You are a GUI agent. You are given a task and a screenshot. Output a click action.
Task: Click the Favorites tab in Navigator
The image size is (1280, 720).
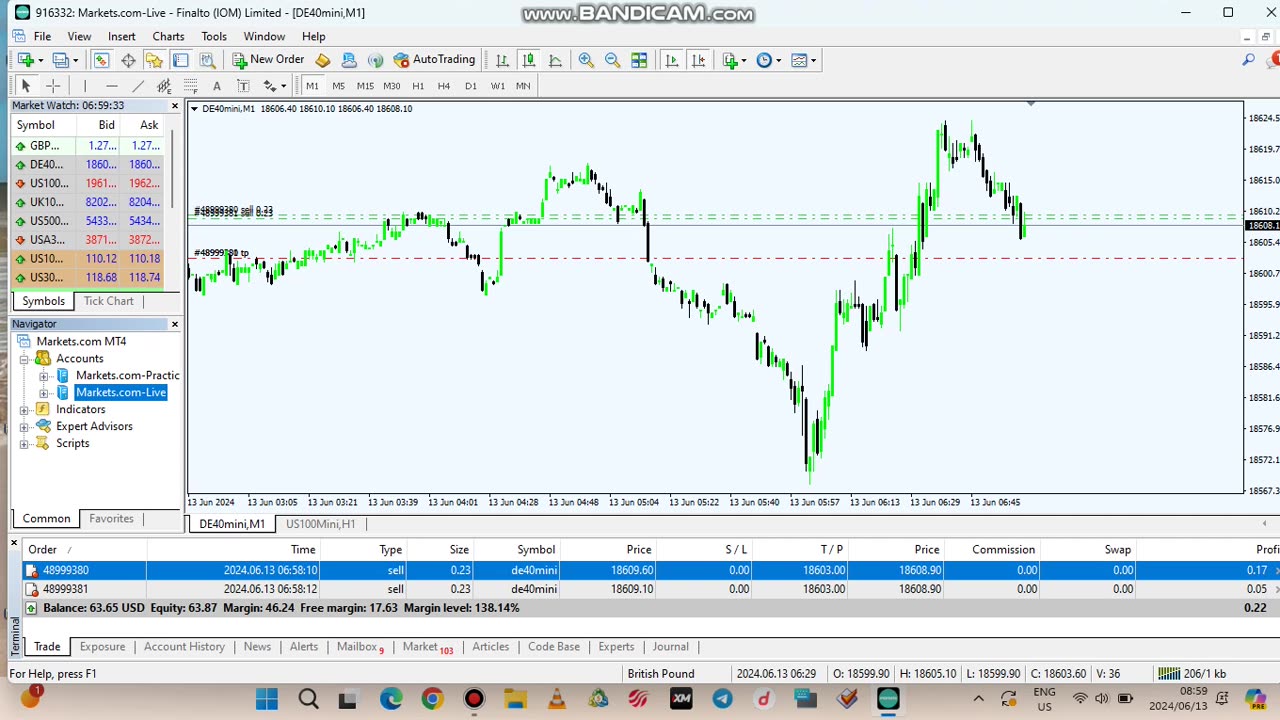(111, 519)
